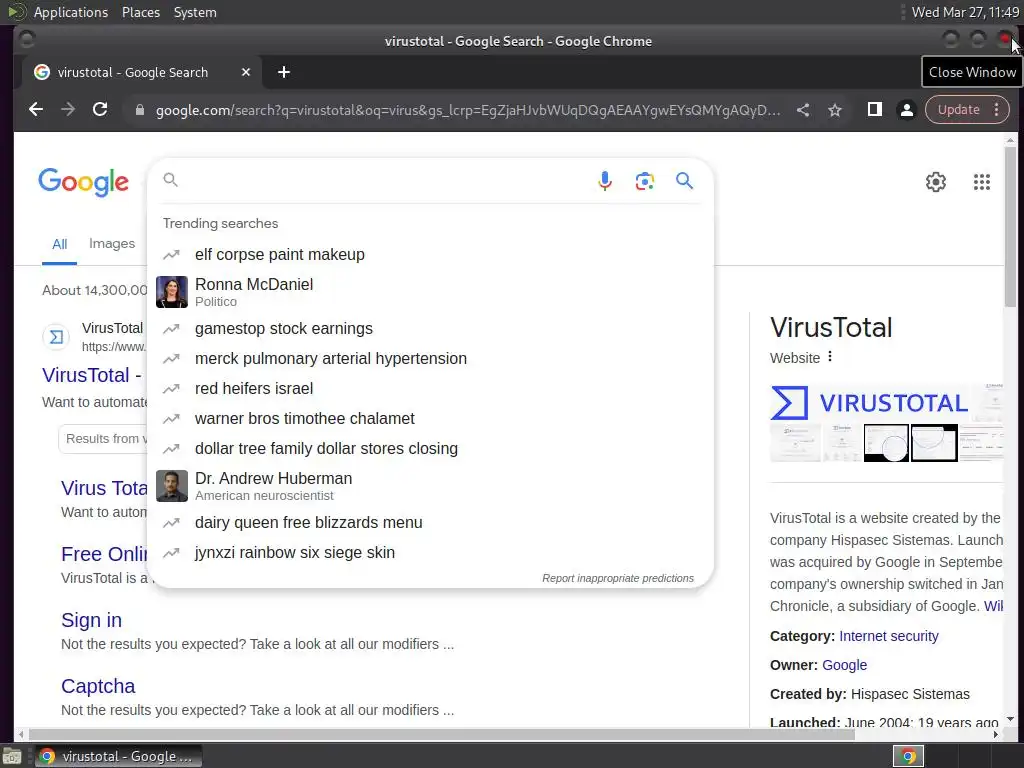Pick dairy queen free blizzards menu
The width and height of the screenshot is (1024, 768).
431,522
